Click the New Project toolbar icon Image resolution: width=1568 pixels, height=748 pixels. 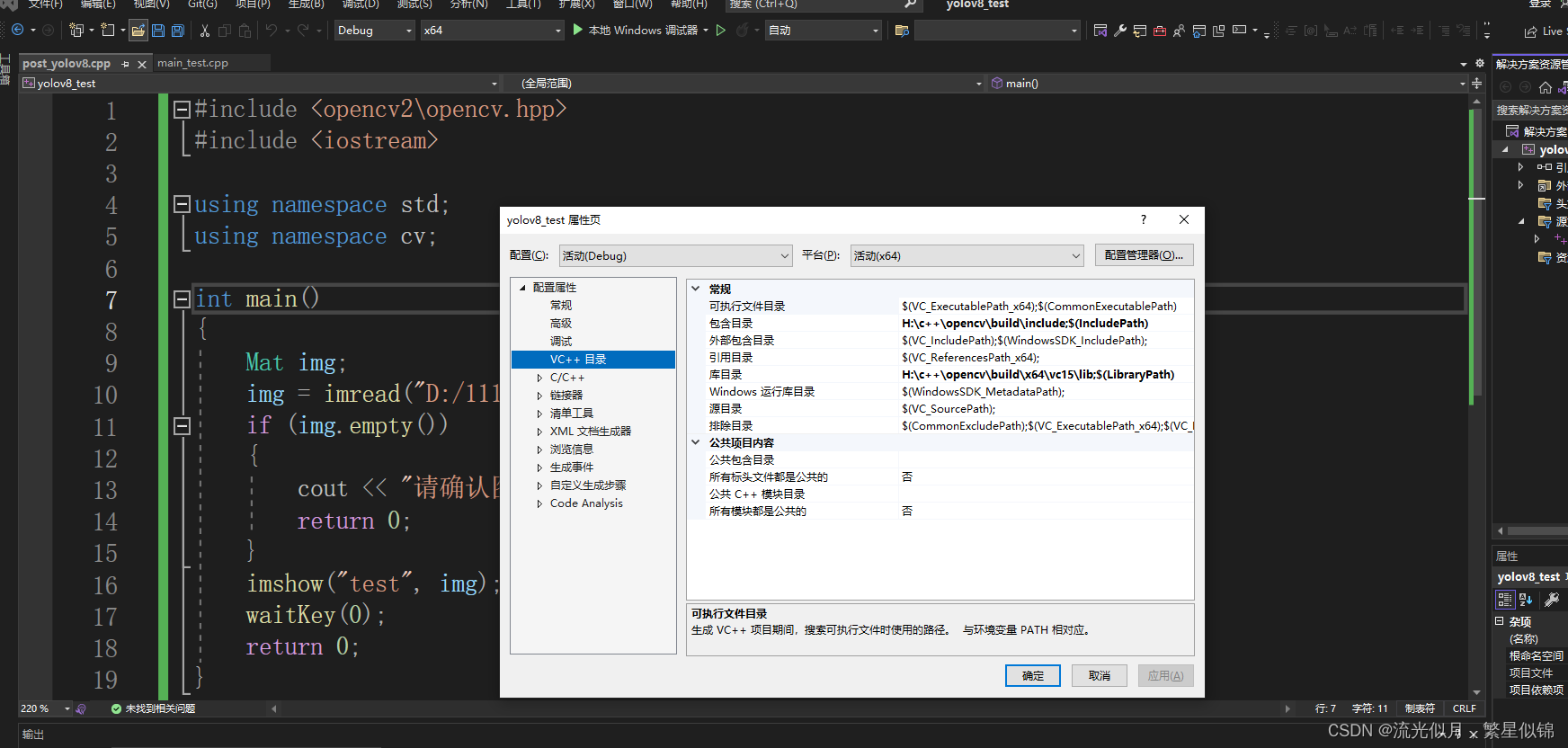(x=76, y=31)
